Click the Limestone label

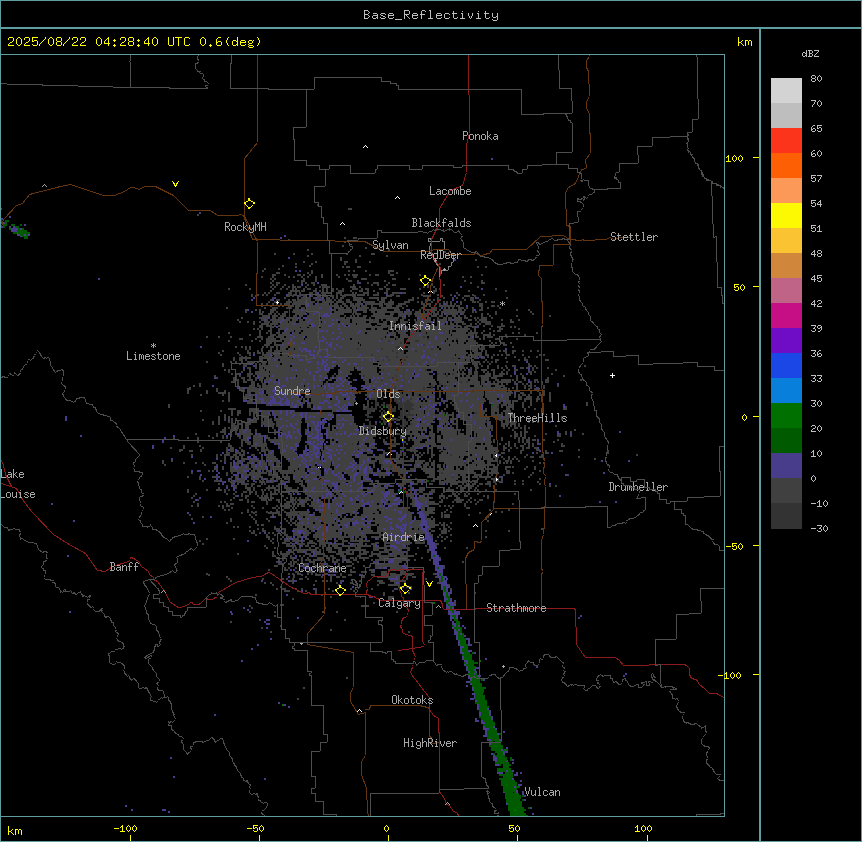click(153, 356)
